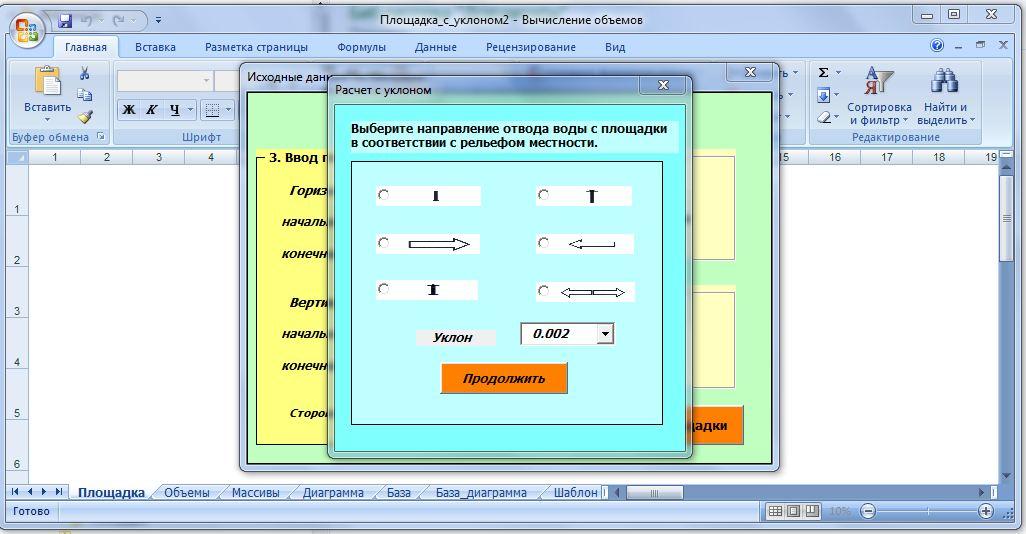
Task: Select the short down-arrow direction option
Action: pyautogui.click(x=383, y=194)
